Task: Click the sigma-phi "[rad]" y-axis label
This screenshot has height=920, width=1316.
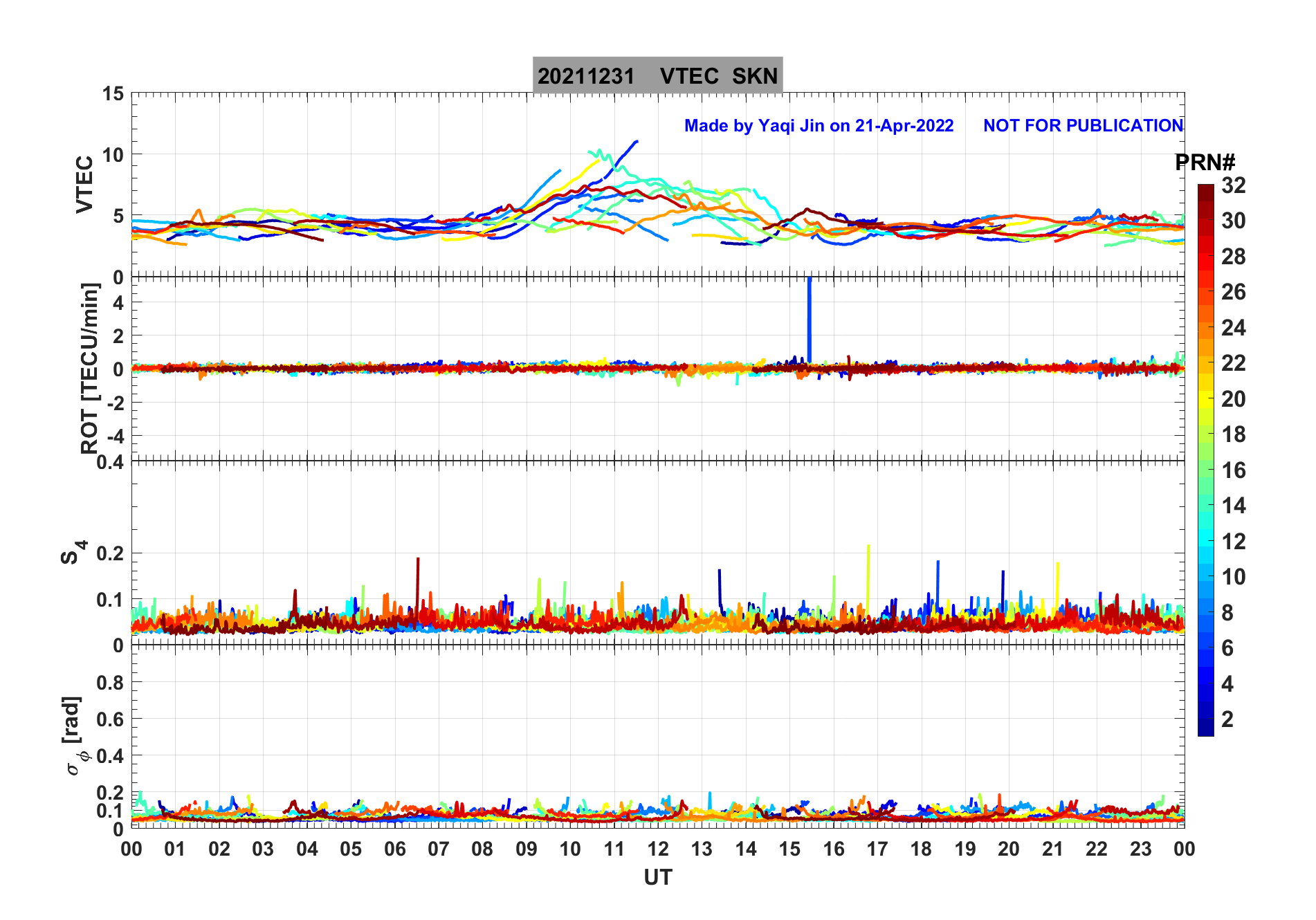Action: tap(72, 736)
